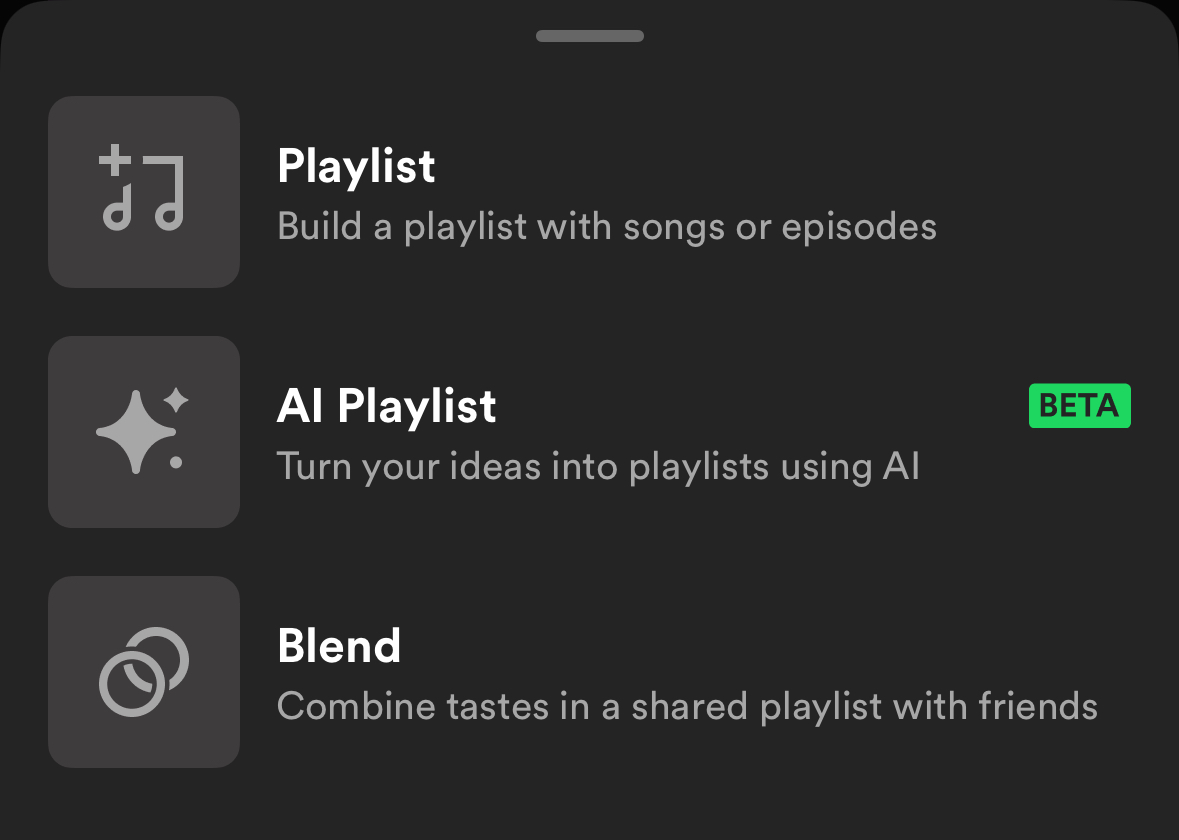This screenshot has height=840, width=1179.
Task: Click the small sparkle star above large one
Action: 176,400
